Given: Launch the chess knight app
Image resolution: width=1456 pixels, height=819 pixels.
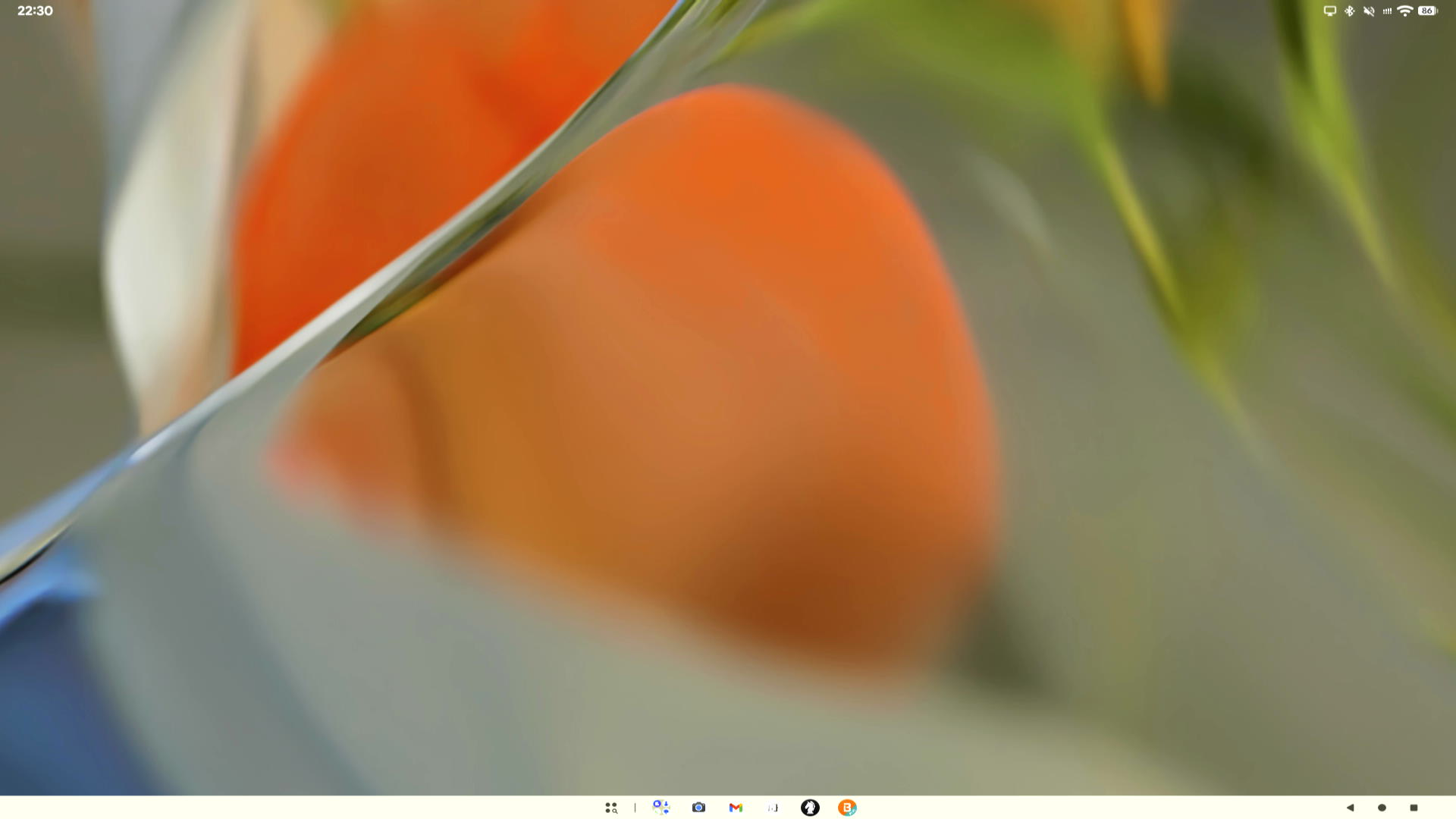Looking at the screenshot, I should 811,808.
